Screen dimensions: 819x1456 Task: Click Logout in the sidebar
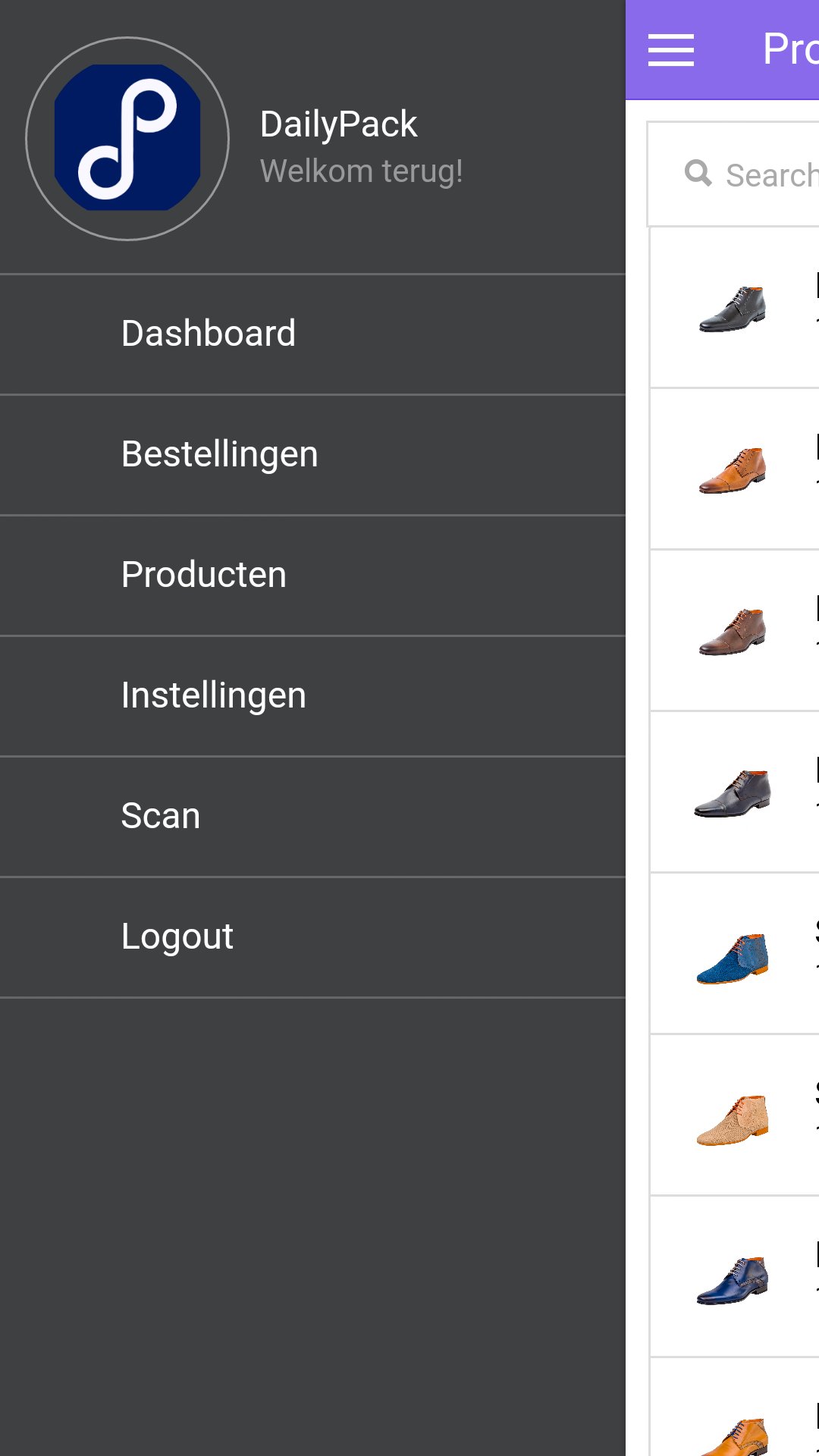point(177,936)
